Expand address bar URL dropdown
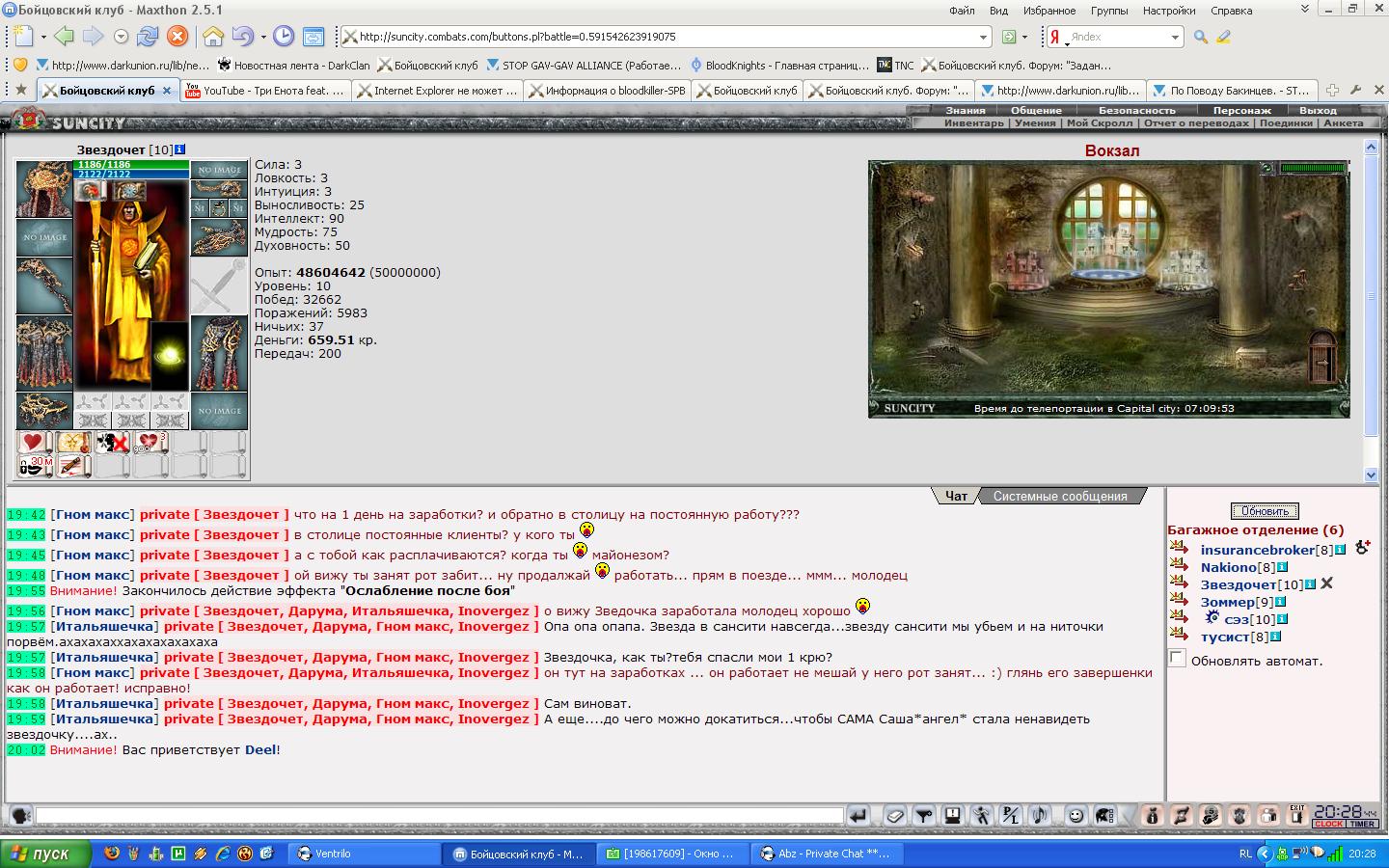1389x868 pixels. tap(984, 38)
